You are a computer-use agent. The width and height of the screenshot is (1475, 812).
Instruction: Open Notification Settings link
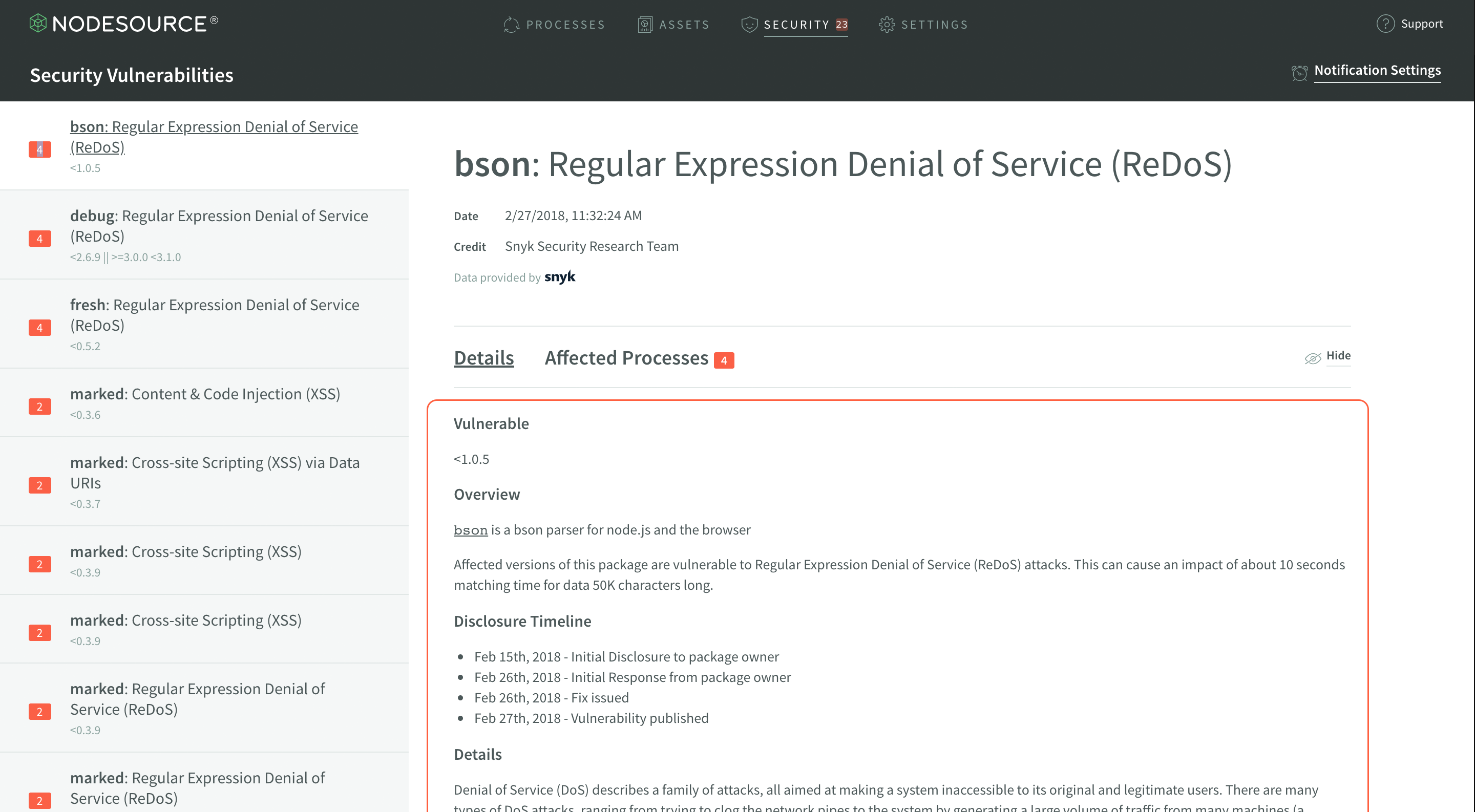(1377, 70)
